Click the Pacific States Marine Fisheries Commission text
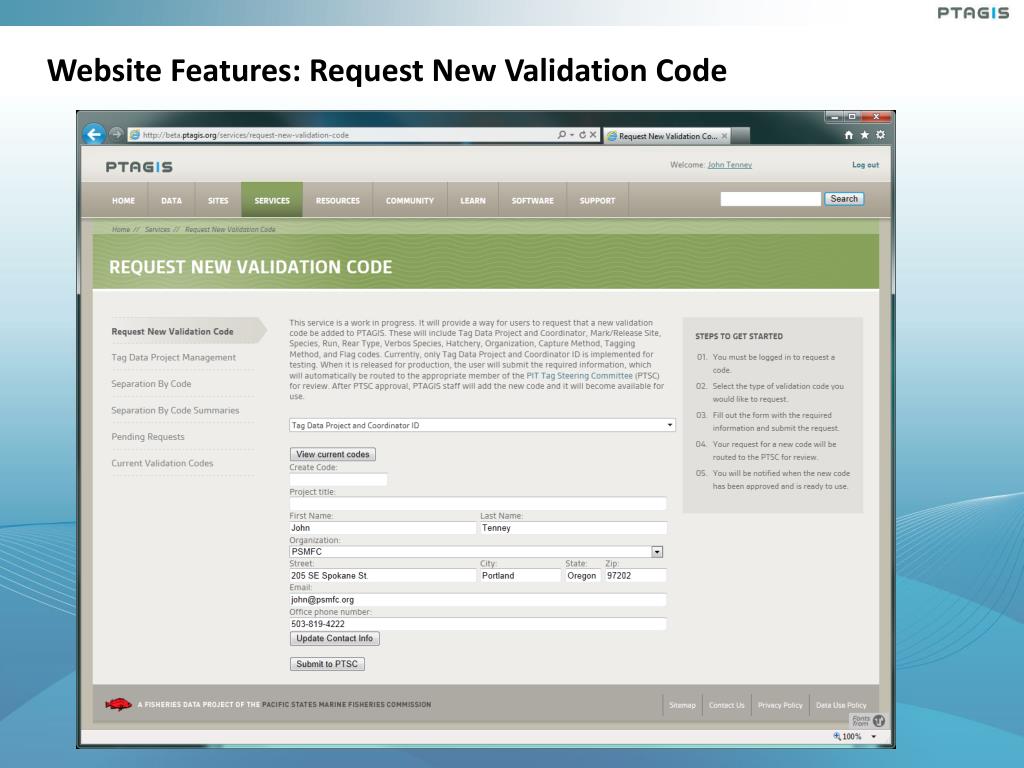Viewport: 1024px width, 768px height. tap(346, 705)
